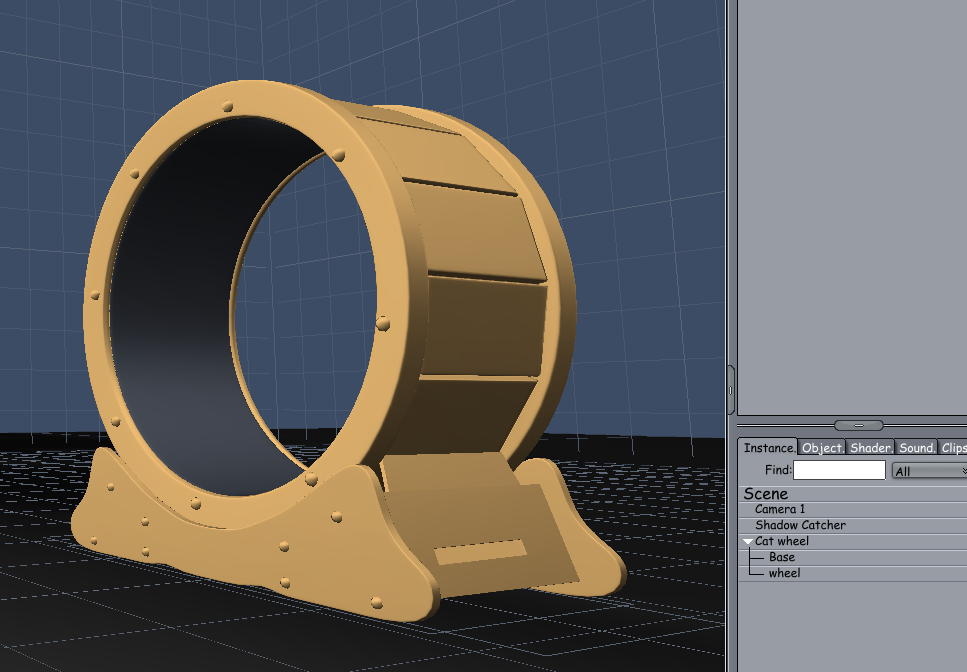
Task: Switch to the Instance tab
Action: (768, 448)
